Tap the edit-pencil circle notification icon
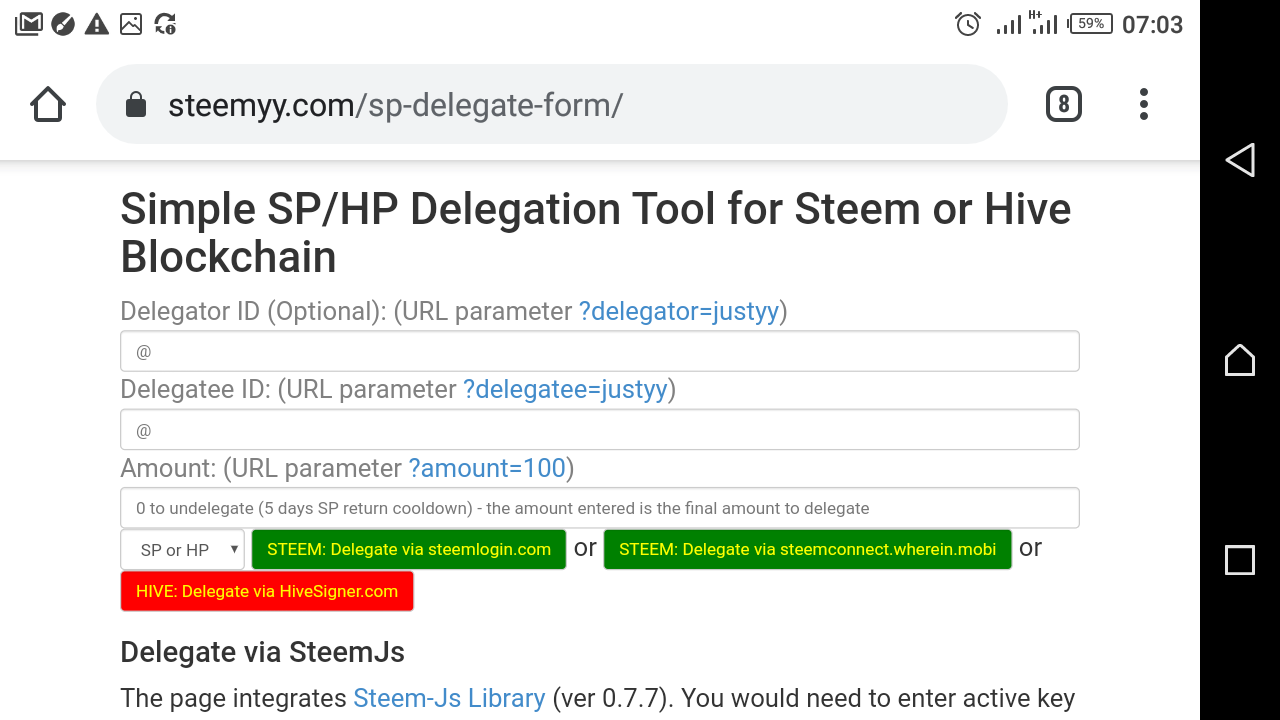1280x720 pixels. click(x=63, y=24)
